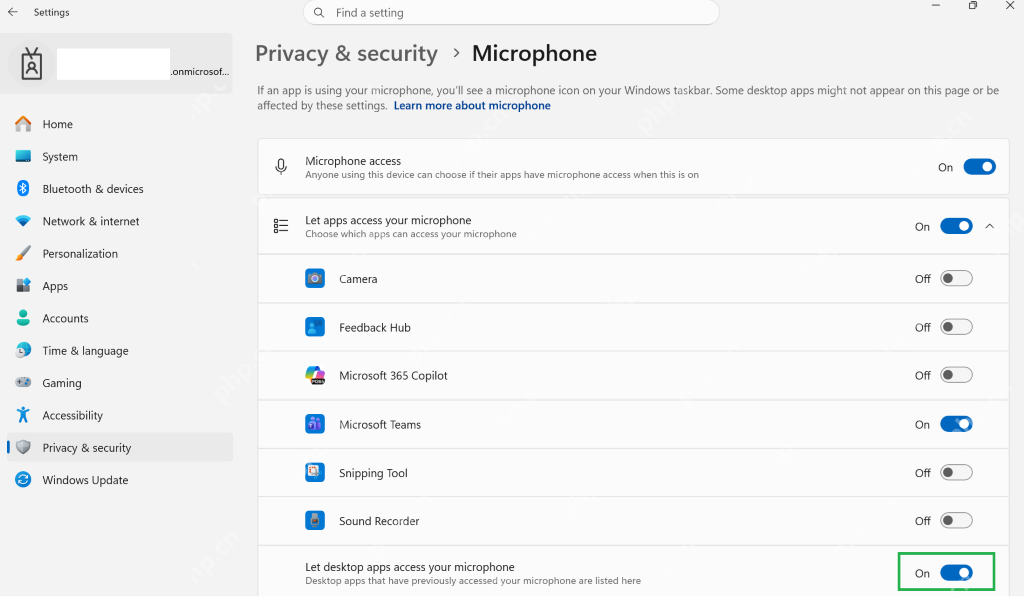Enable microphone for Snipping Tool
Image resolution: width=1024 pixels, height=598 pixels.
pos(956,472)
